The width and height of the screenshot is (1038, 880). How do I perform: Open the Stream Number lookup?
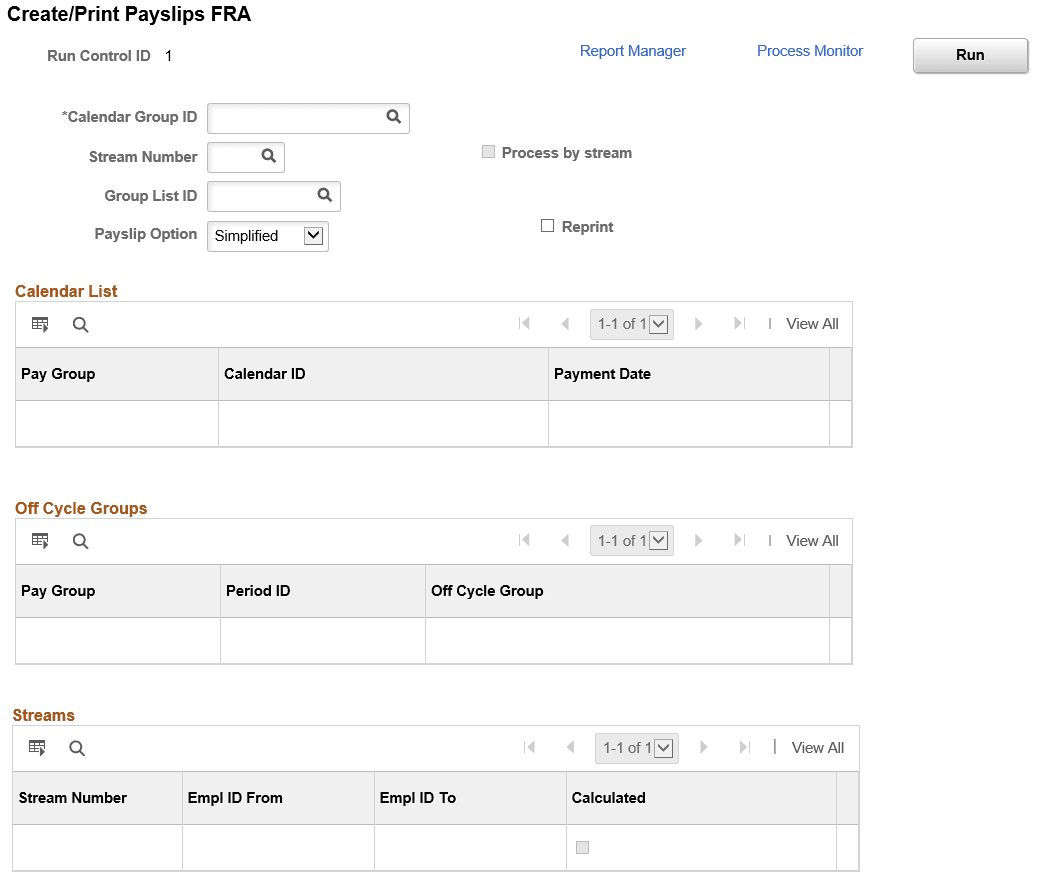268,157
